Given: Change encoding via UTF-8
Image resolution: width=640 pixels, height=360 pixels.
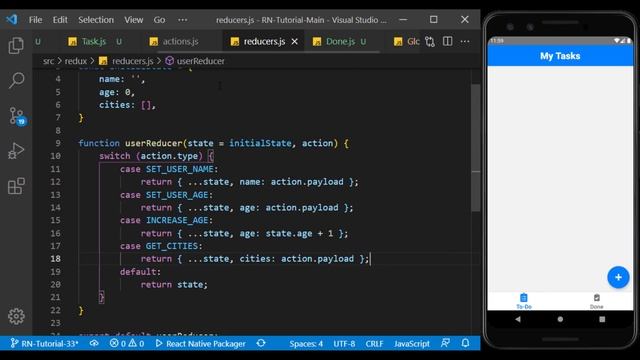Looking at the screenshot, I should pyautogui.click(x=344, y=344).
